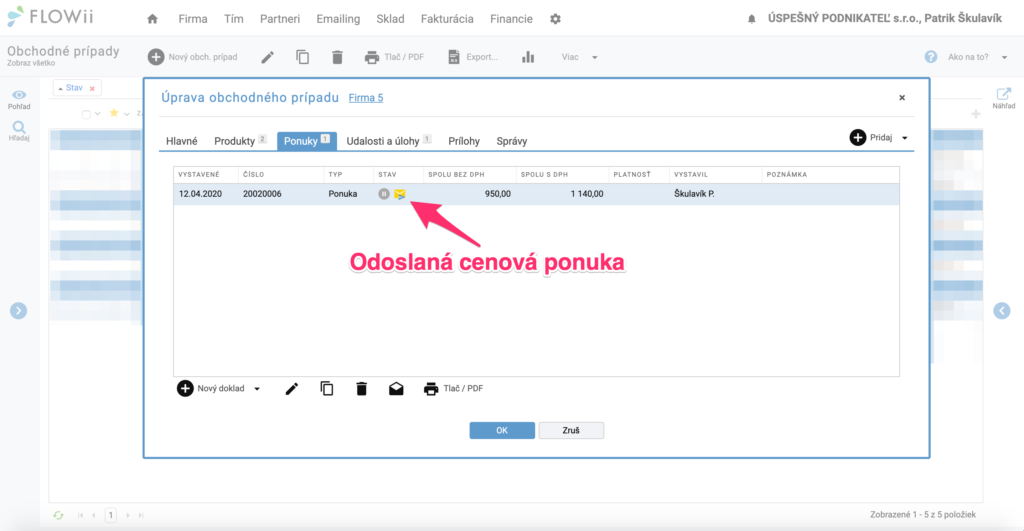Toggle the star favorites filter
The width and height of the screenshot is (1024, 531).
point(114,113)
